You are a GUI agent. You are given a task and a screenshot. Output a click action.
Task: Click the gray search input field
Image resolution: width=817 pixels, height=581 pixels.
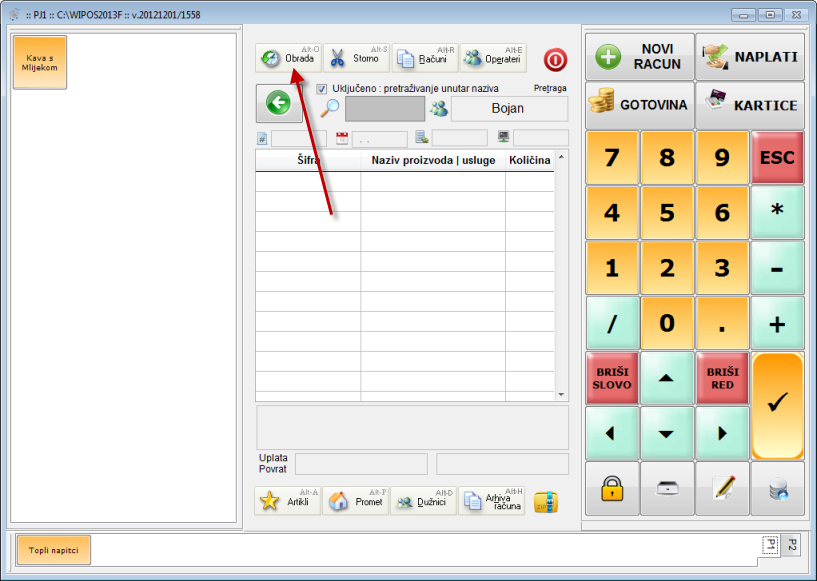tap(384, 109)
